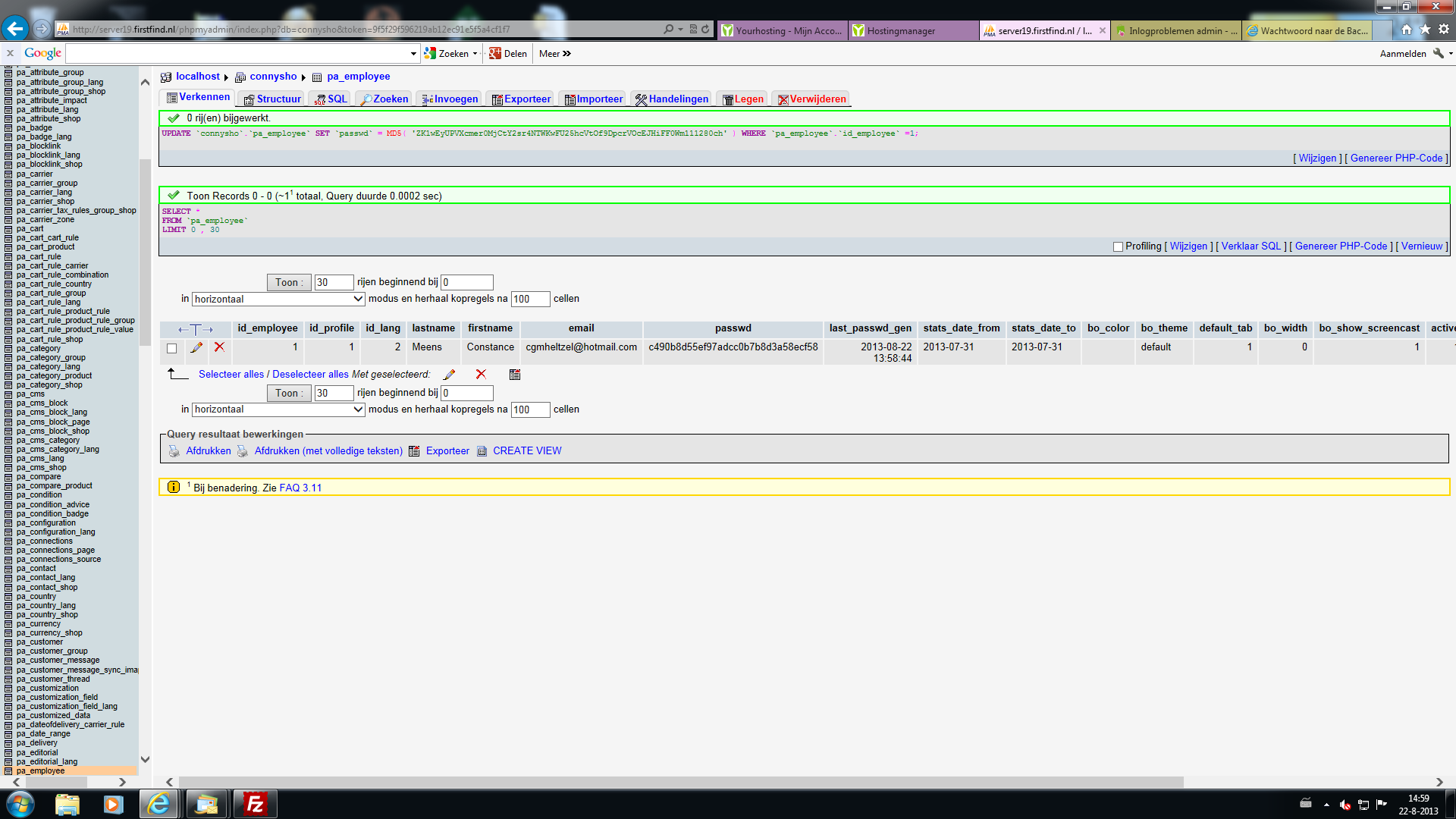Click the browser back arrow button

(14, 30)
